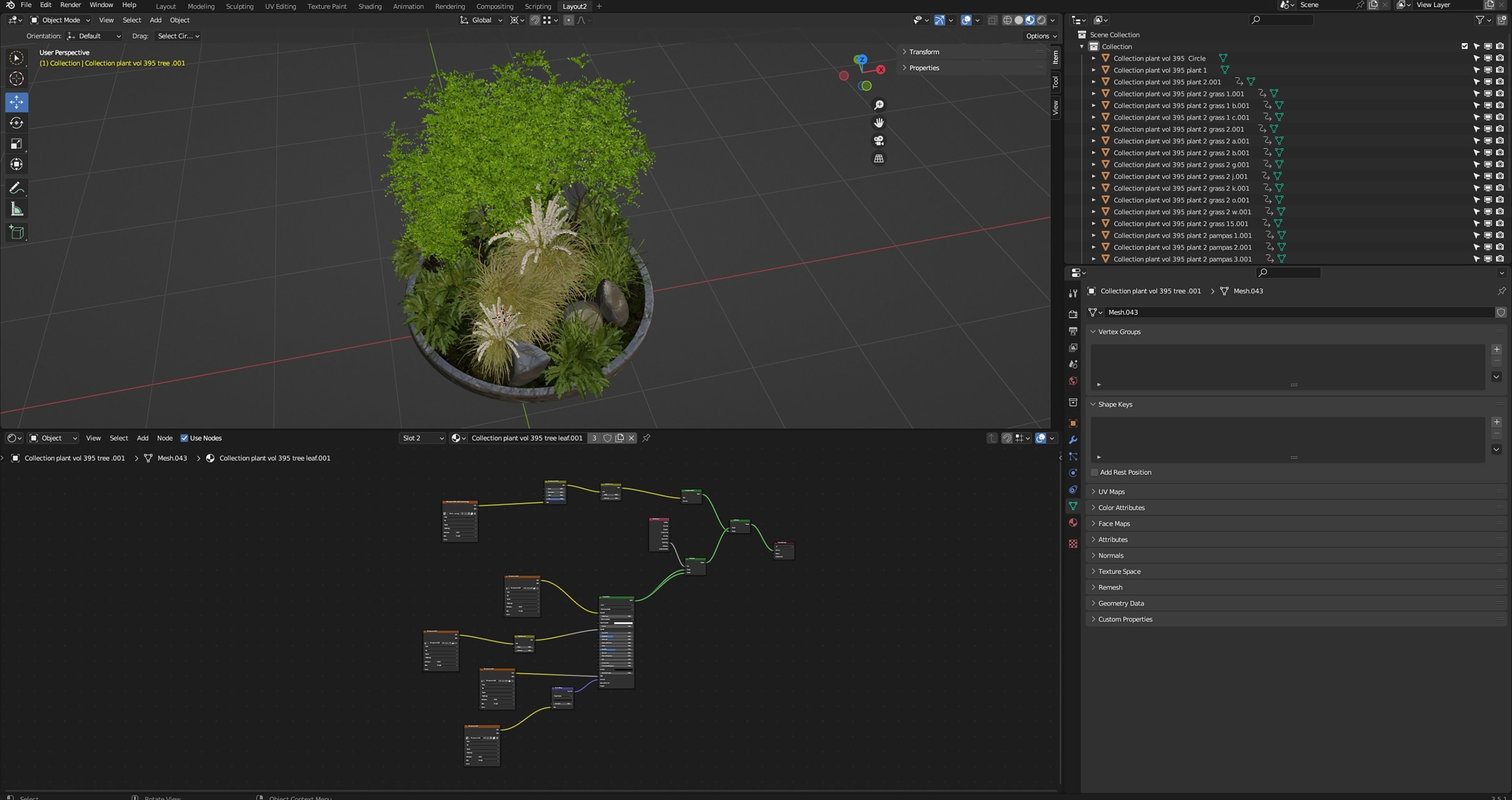Viewport: 1512px width, 800px height.
Task: Enable Add Rest Position checkbox
Action: [1094, 472]
